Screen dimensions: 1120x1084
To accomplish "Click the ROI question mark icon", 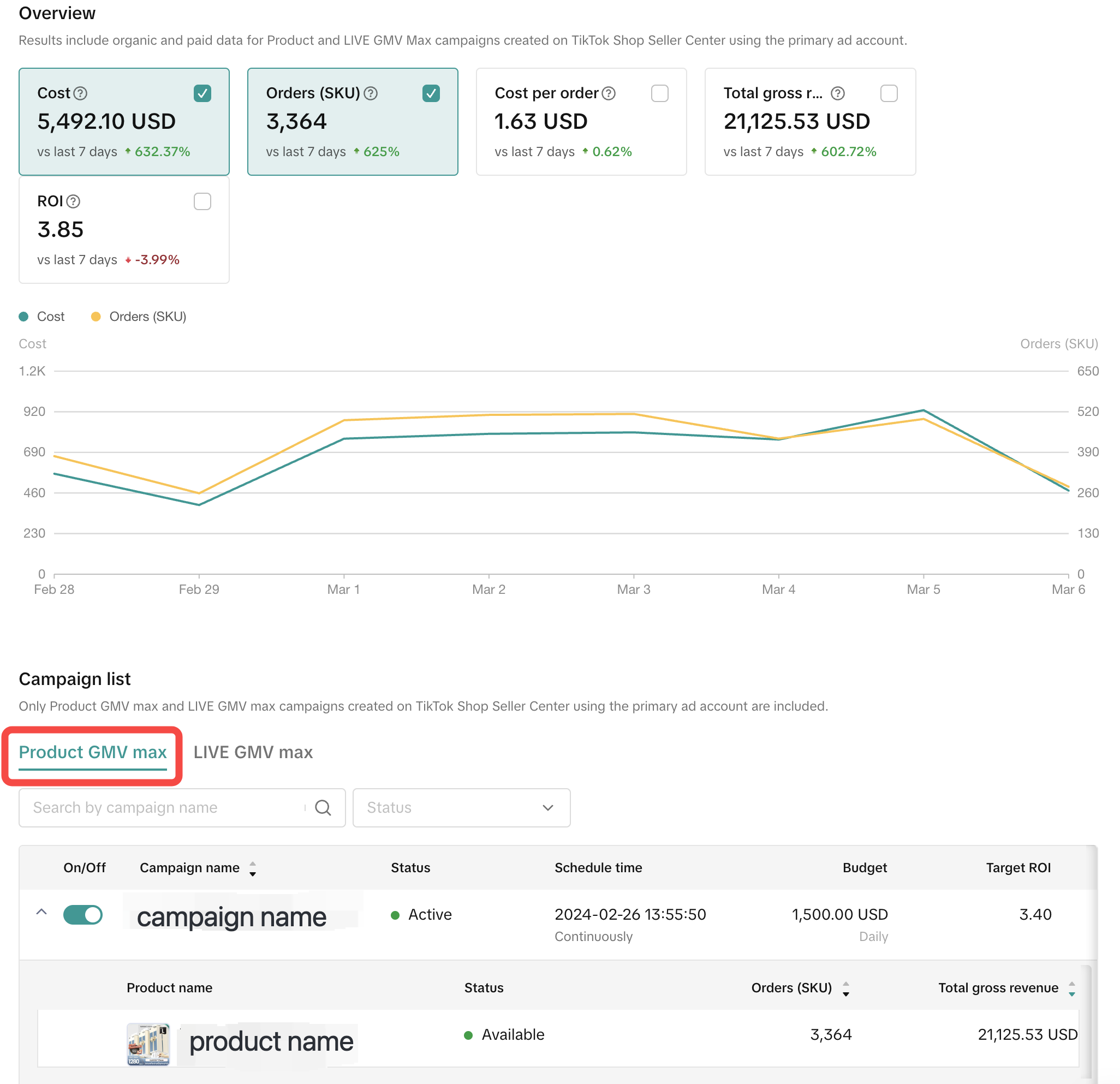I will coord(73,201).
